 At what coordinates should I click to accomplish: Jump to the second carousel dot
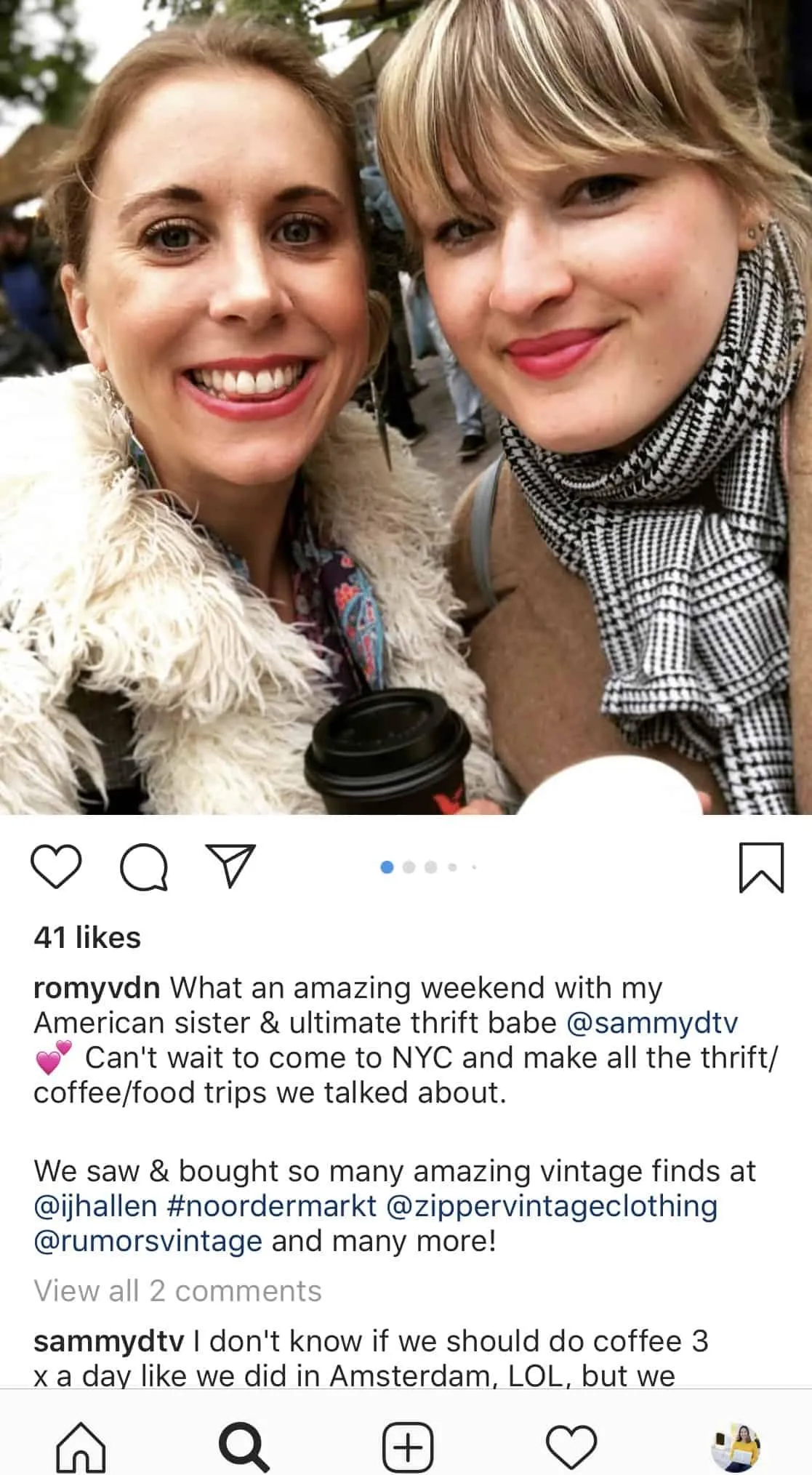[x=409, y=867]
